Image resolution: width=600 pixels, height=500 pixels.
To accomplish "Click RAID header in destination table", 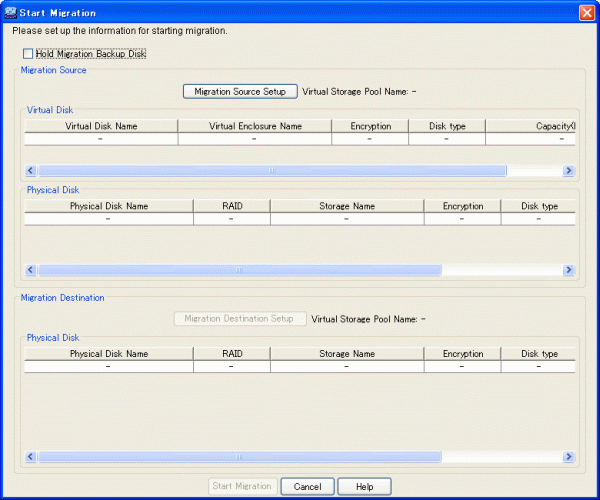I will 232,354.
